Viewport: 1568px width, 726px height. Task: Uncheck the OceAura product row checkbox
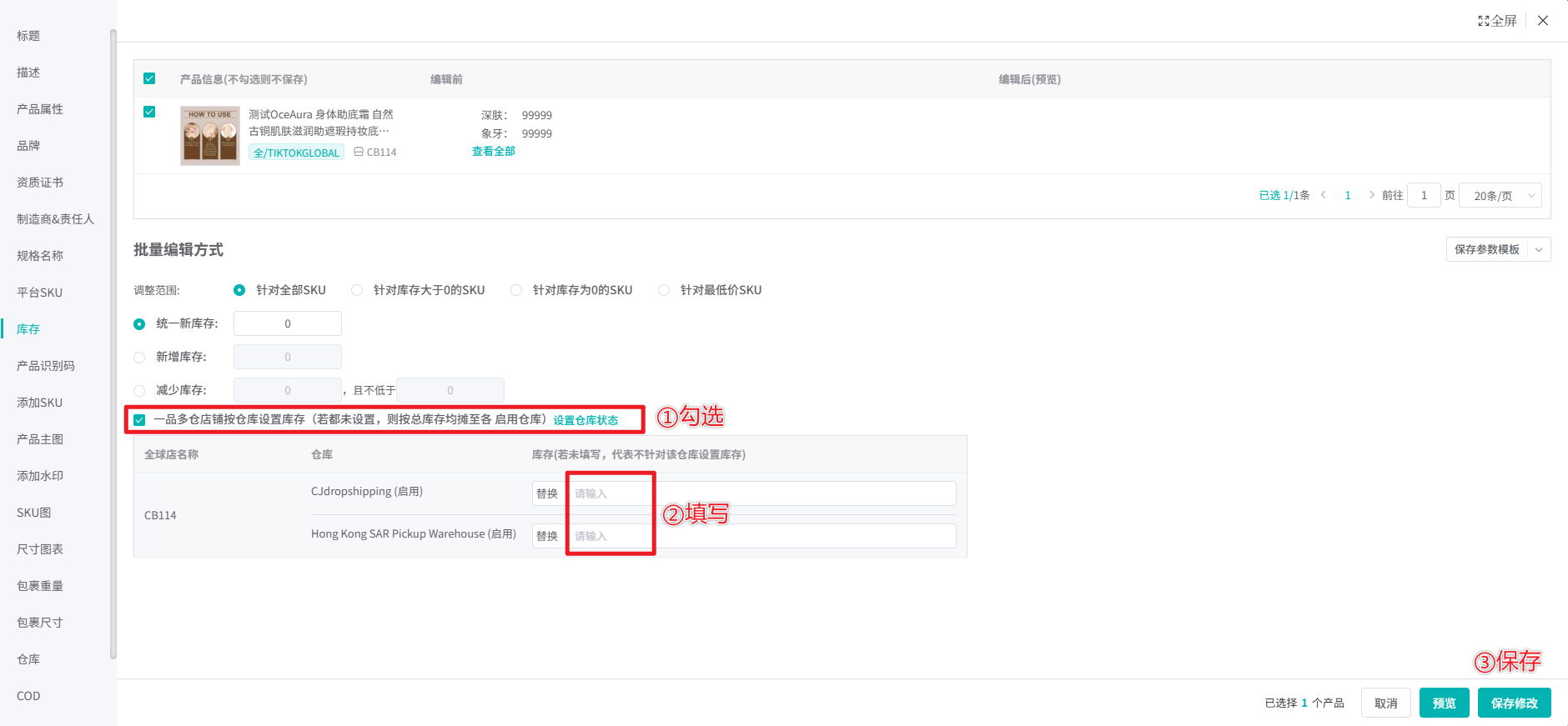tap(149, 112)
